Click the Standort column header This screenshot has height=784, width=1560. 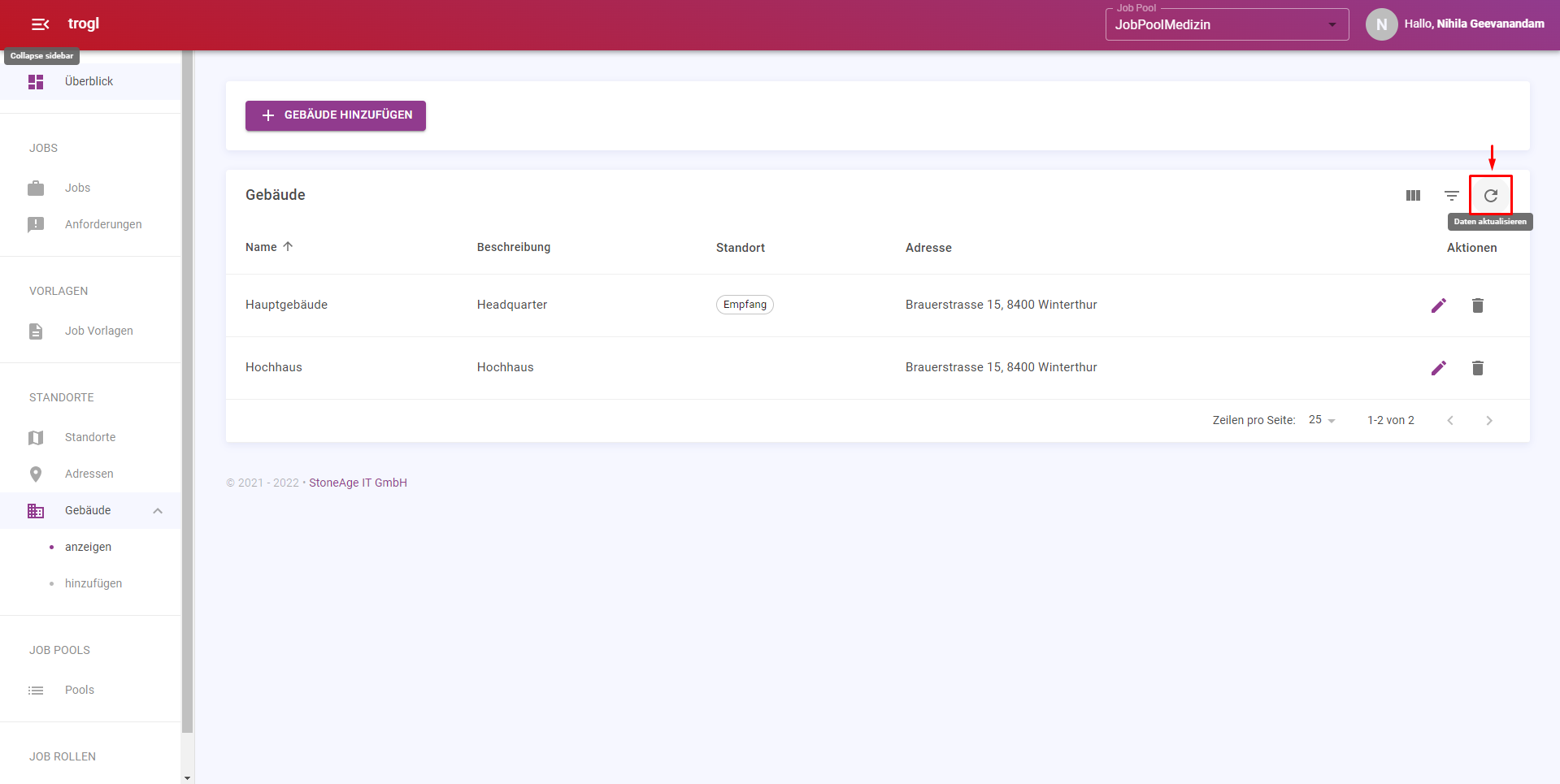(741, 248)
